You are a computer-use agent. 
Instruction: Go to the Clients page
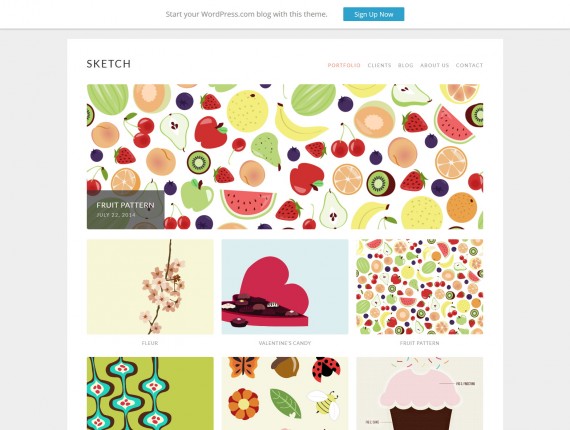point(379,65)
